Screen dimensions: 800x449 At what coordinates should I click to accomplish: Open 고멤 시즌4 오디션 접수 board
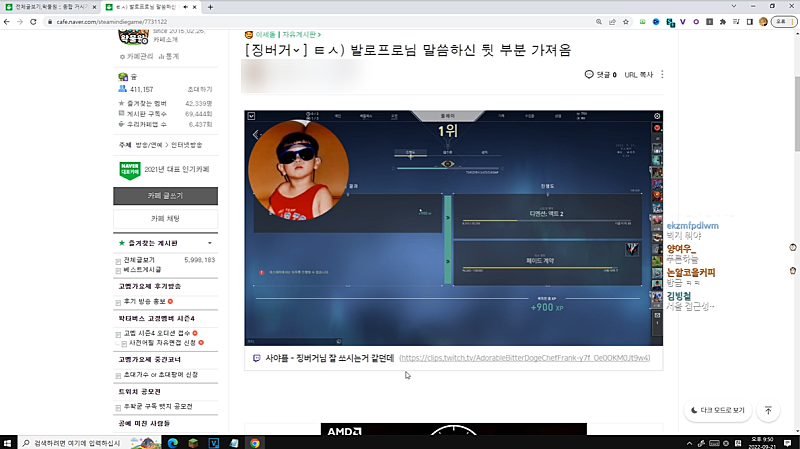pos(157,333)
